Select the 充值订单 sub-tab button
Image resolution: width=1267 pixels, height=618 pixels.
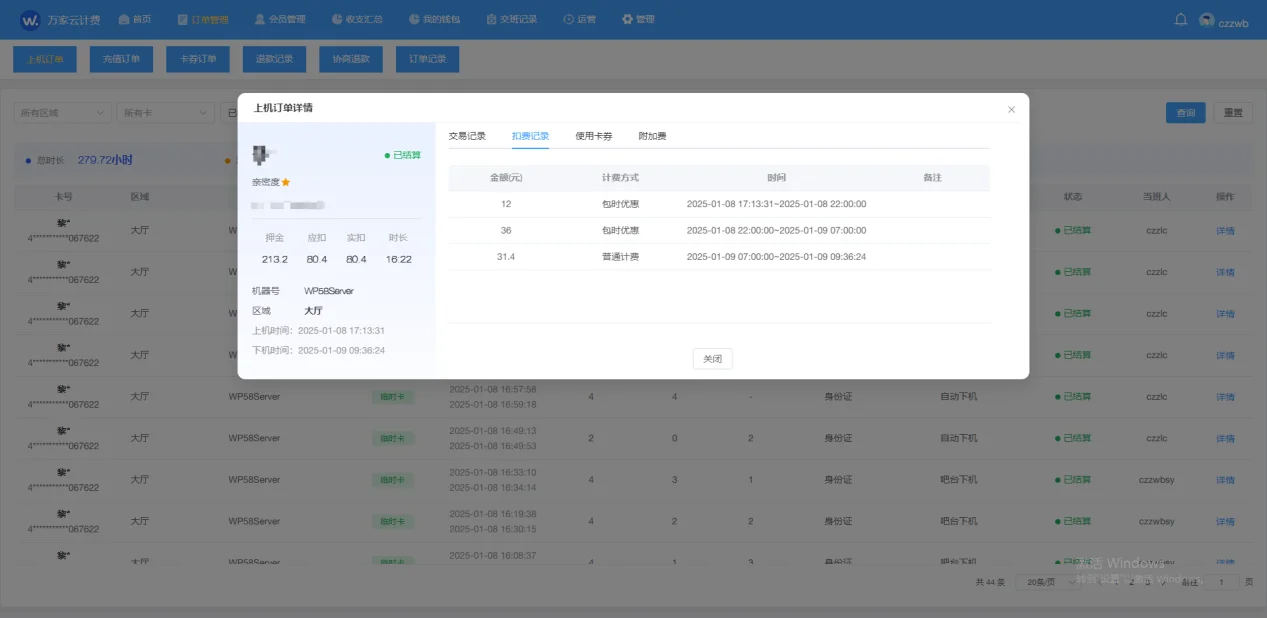pos(121,59)
